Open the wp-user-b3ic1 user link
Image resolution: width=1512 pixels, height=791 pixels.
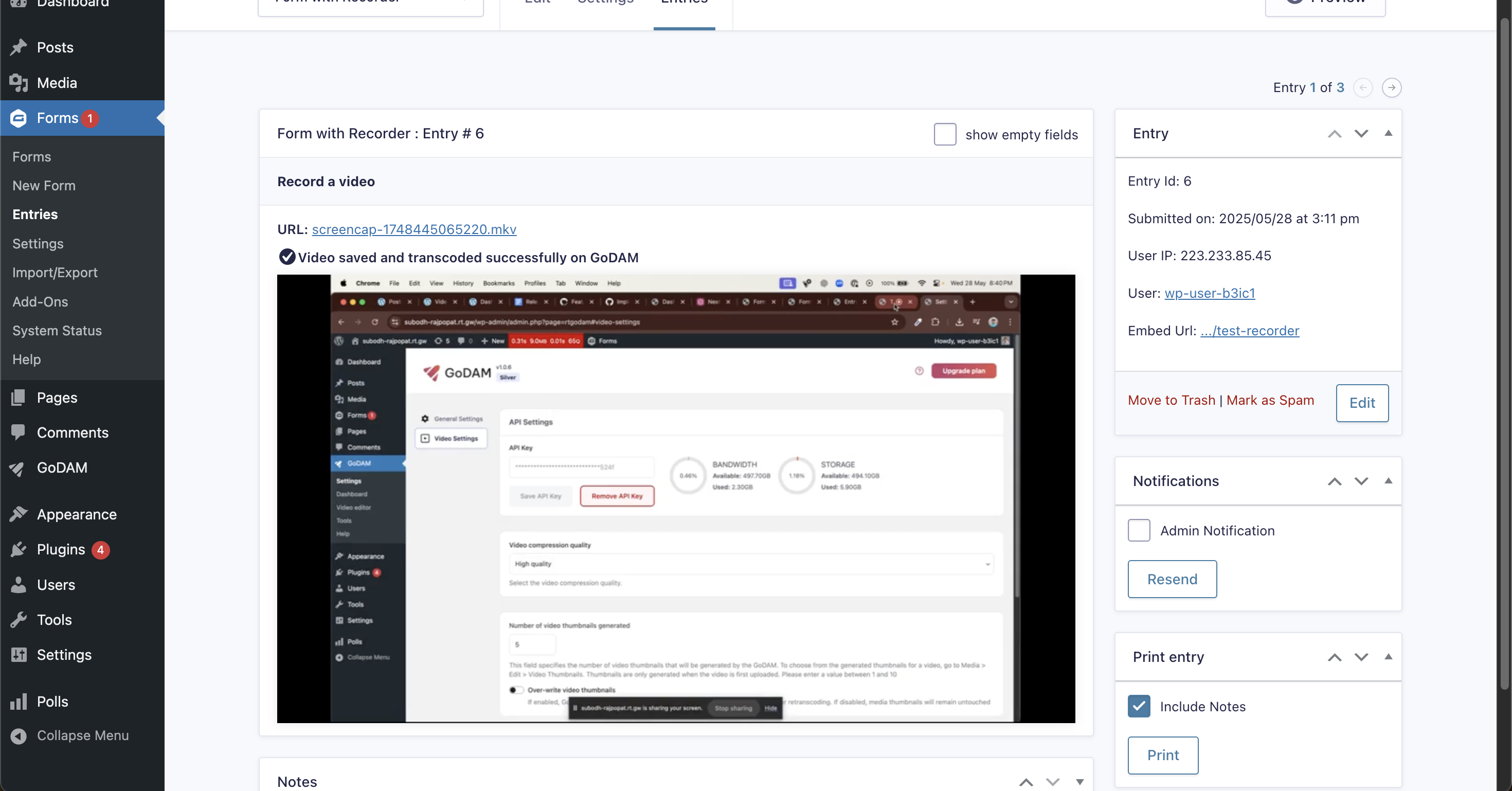click(x=1209, y=293)
